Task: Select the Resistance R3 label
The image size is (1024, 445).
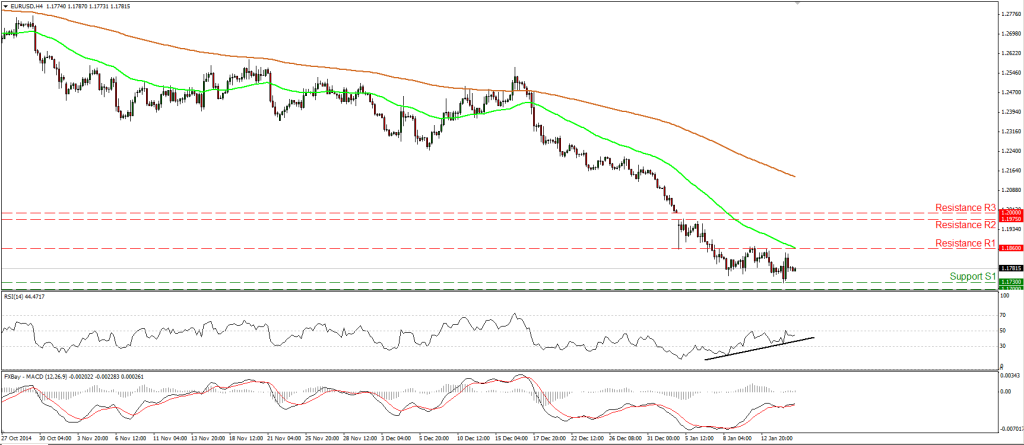Action: pyautogui.click(x=965, y=207)
